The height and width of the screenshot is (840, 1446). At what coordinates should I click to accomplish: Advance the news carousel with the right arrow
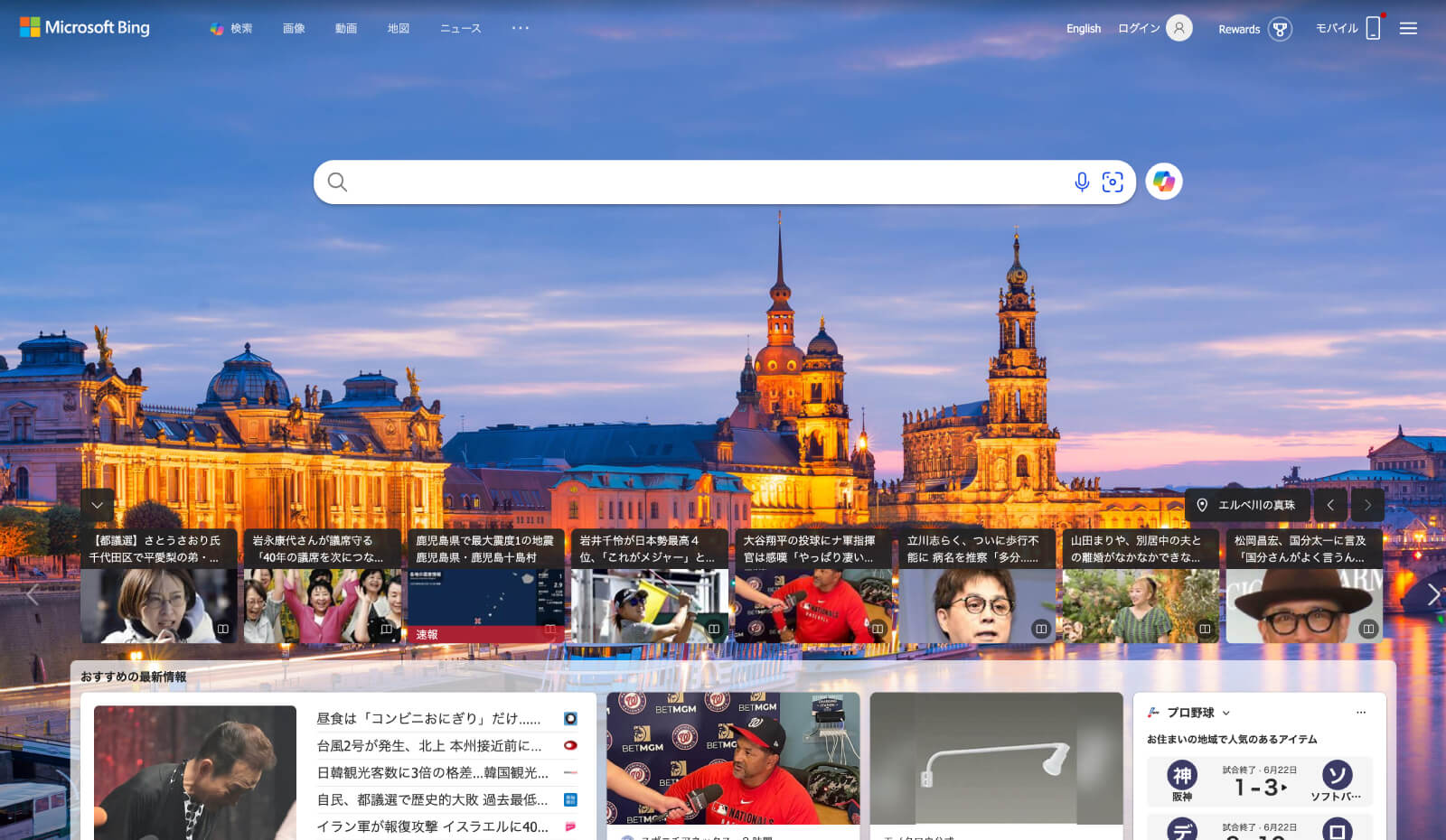[x=1432, y=594]
